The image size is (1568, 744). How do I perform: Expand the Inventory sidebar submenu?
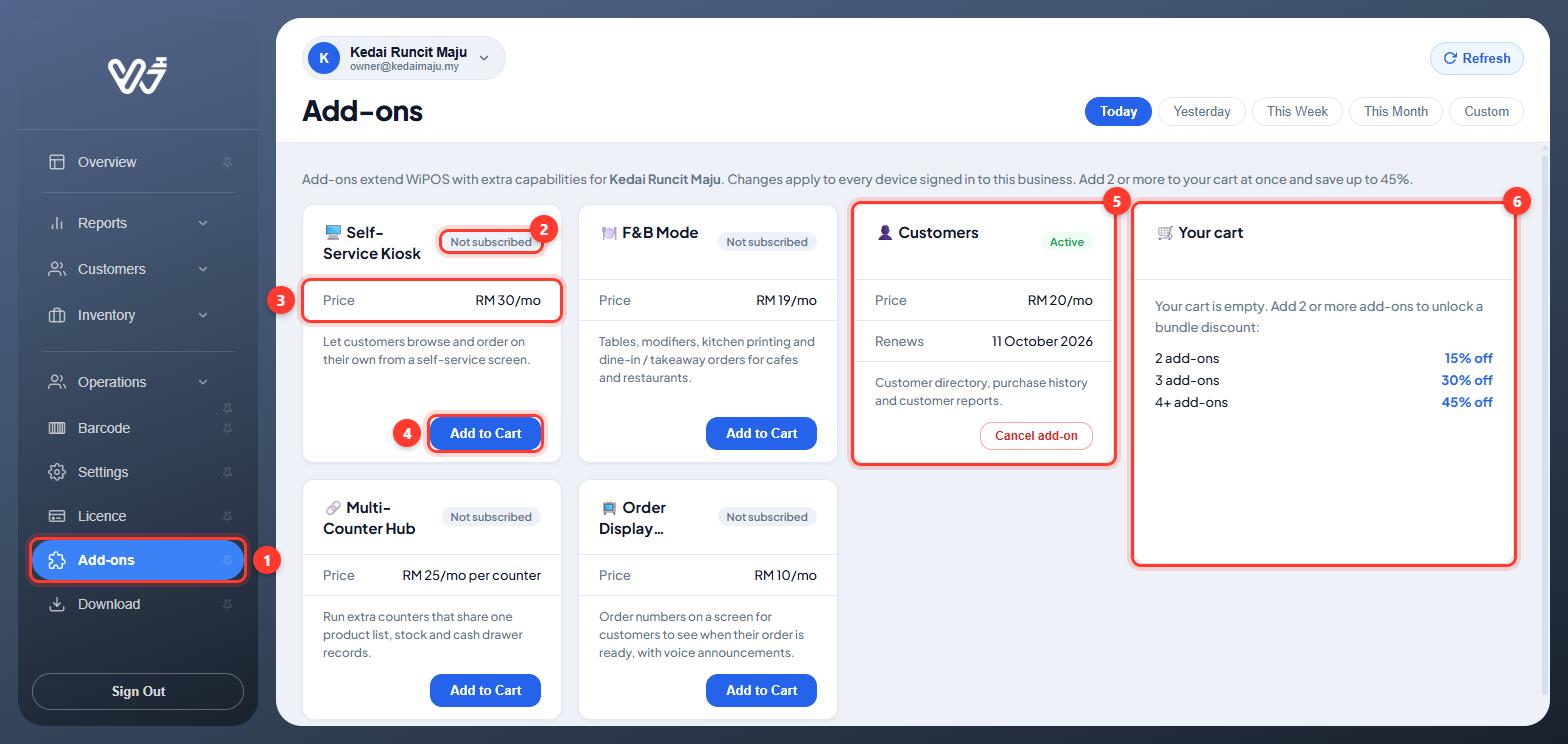pyautogui.click(x=203, y=315)
